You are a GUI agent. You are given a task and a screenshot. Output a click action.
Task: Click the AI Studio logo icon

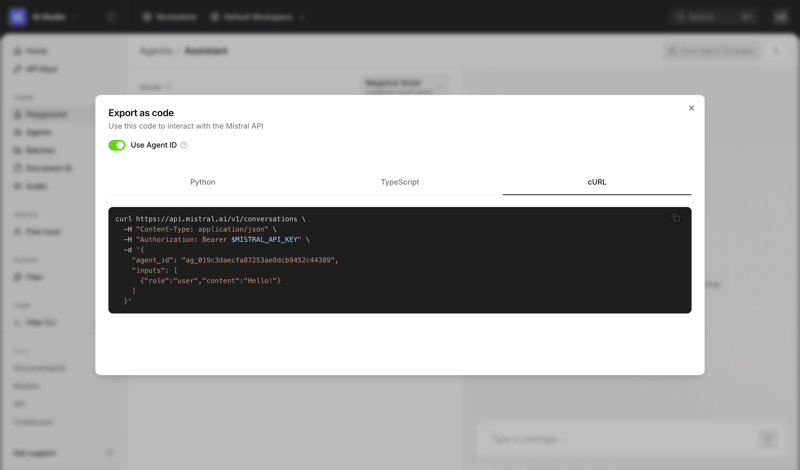tap(17, 17)
